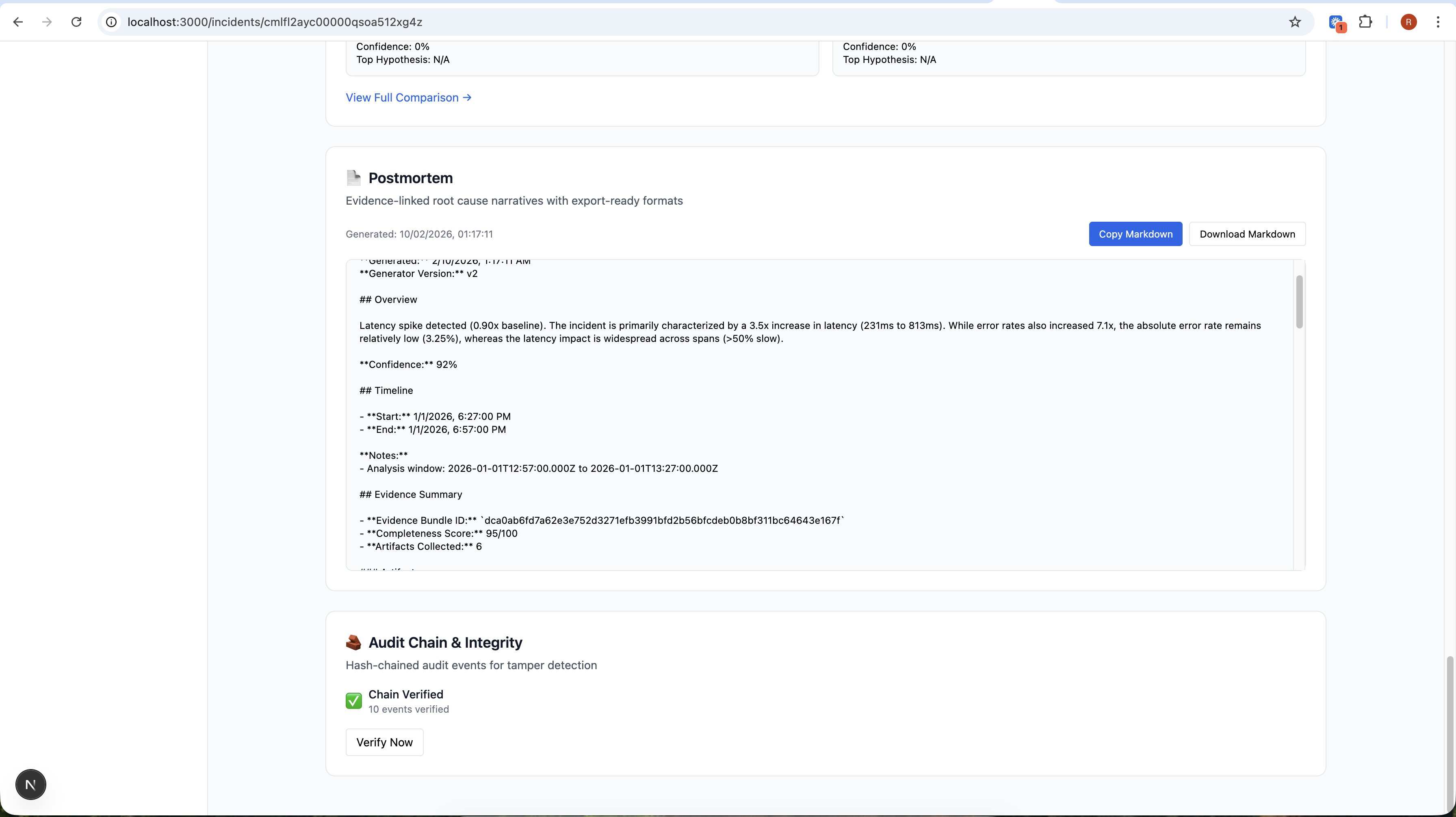
Task: Click the Audit Chain brick icon
Action: tap(353, 642)
